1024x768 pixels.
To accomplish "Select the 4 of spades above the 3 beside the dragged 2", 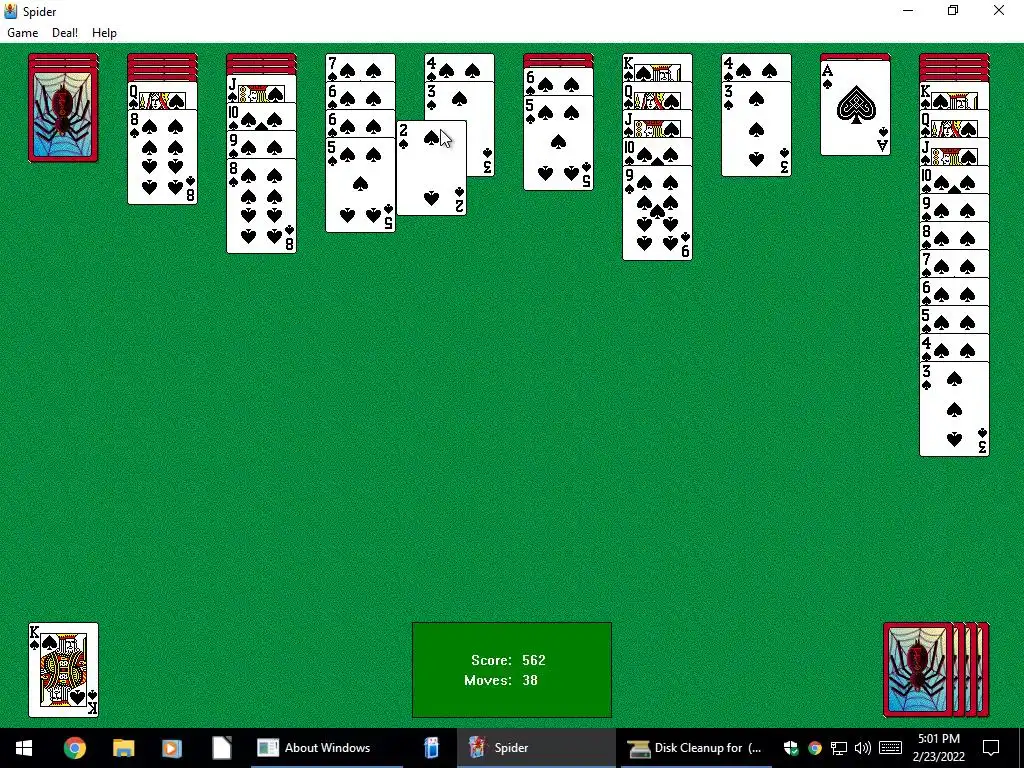I will [459, 67].
